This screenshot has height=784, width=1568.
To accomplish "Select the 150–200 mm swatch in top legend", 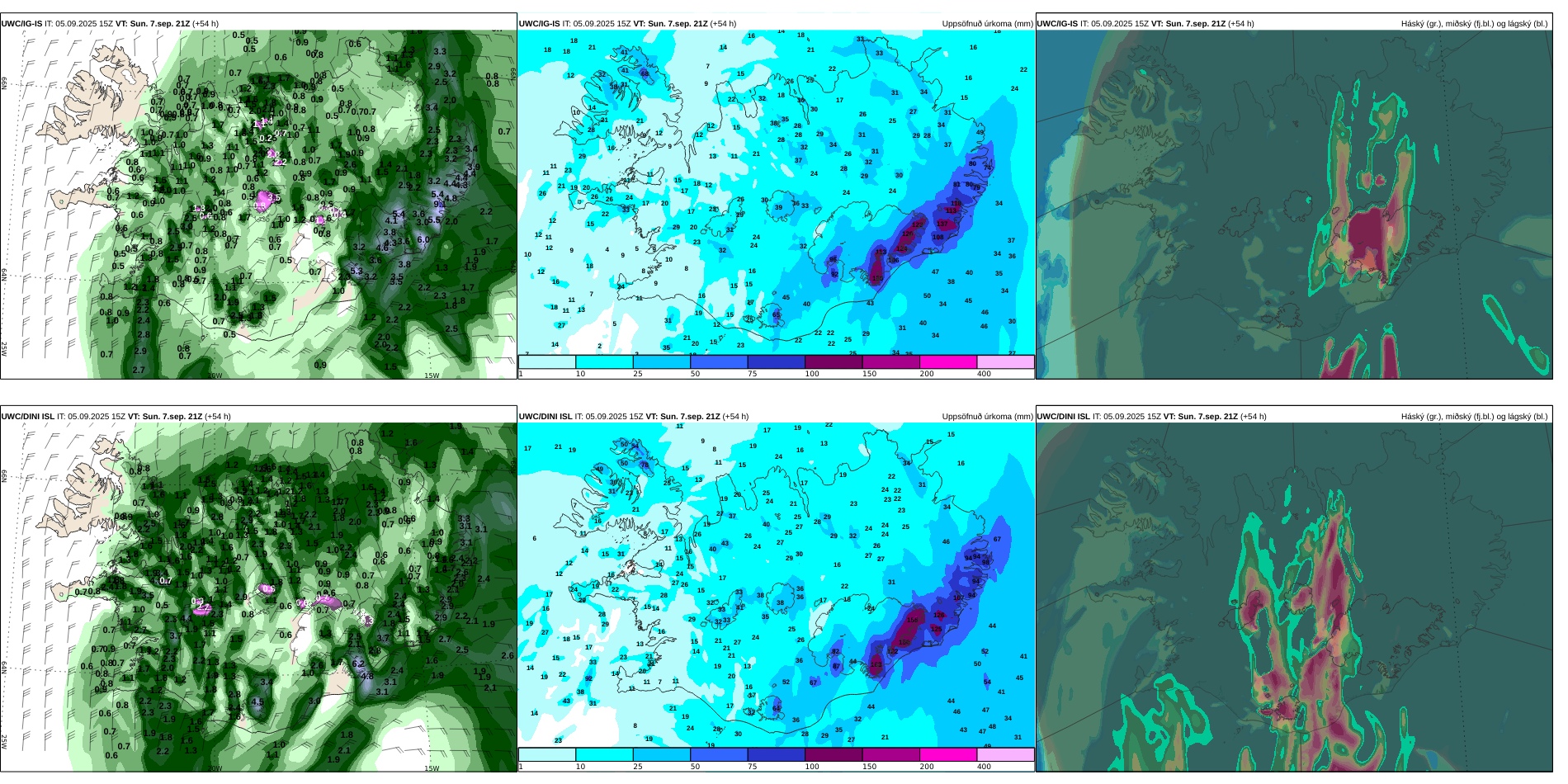I will pyautogui.click(x=891, y=362).
